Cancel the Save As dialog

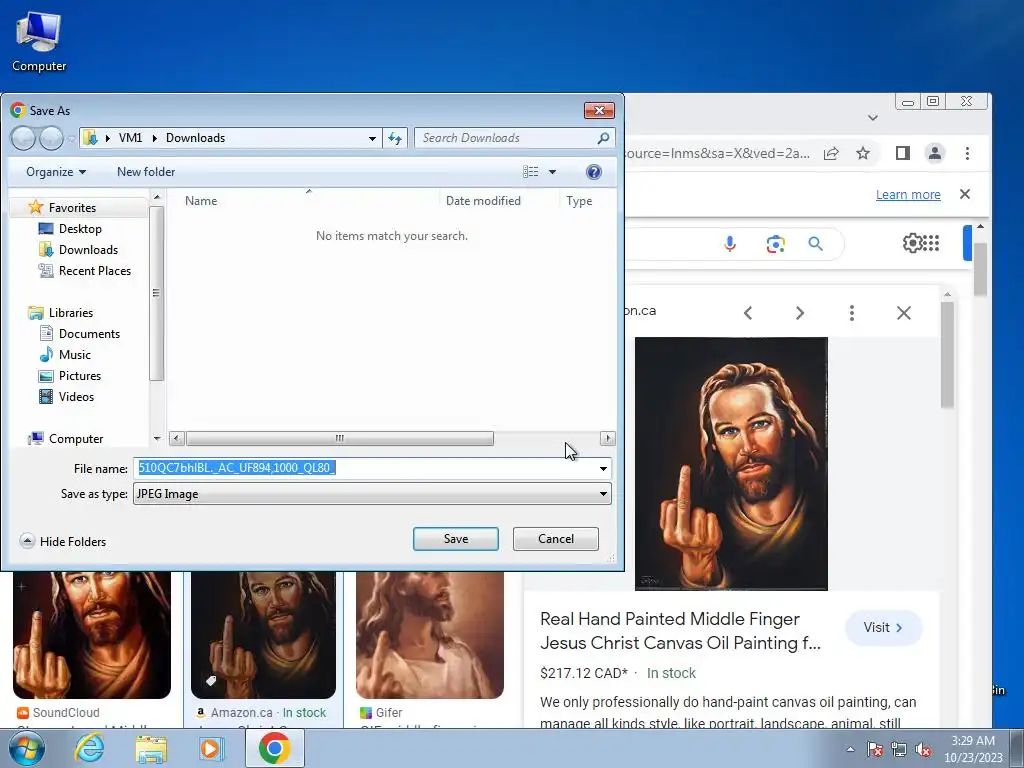click(556, 539)
